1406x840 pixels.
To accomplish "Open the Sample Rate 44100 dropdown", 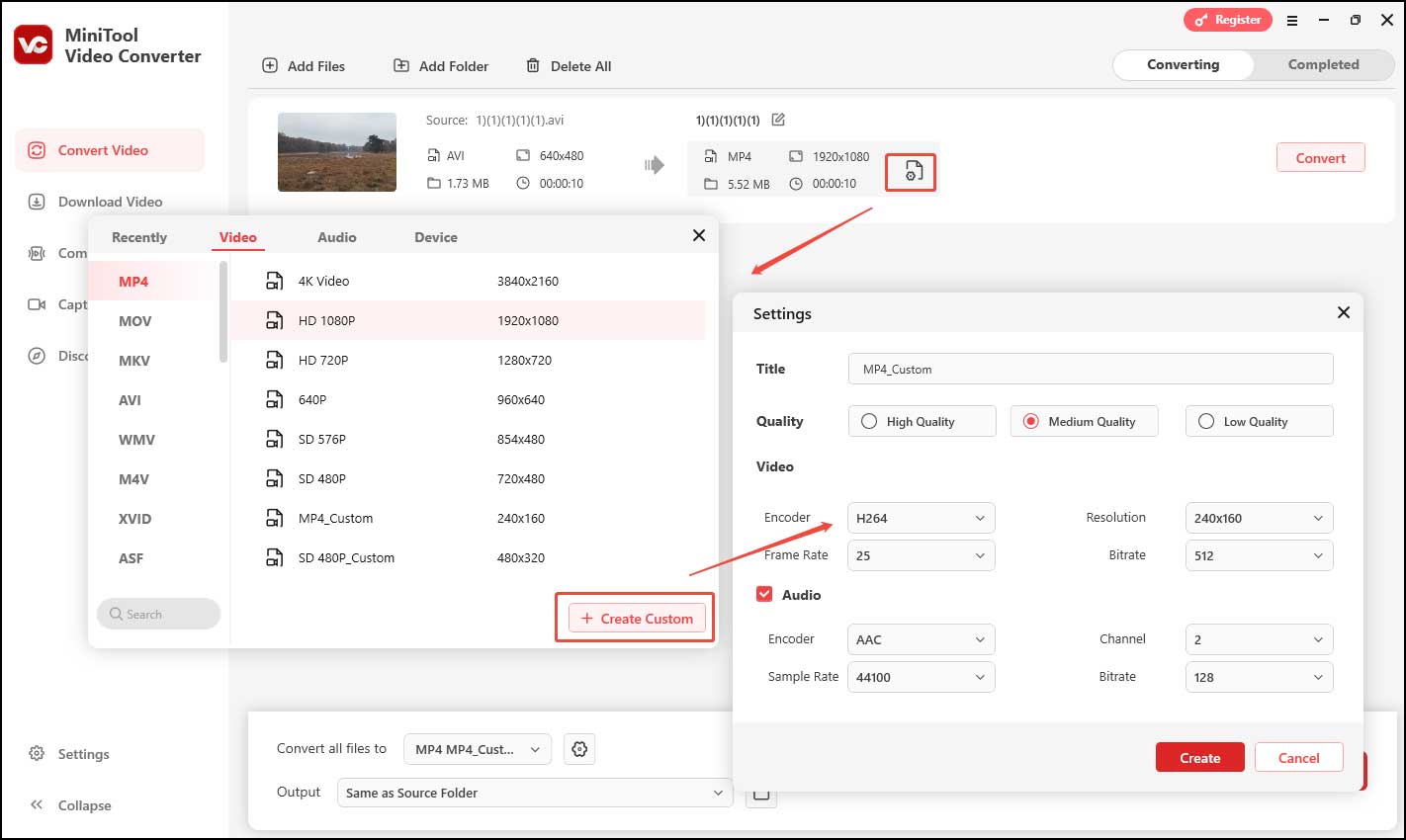I will (922, 677).
